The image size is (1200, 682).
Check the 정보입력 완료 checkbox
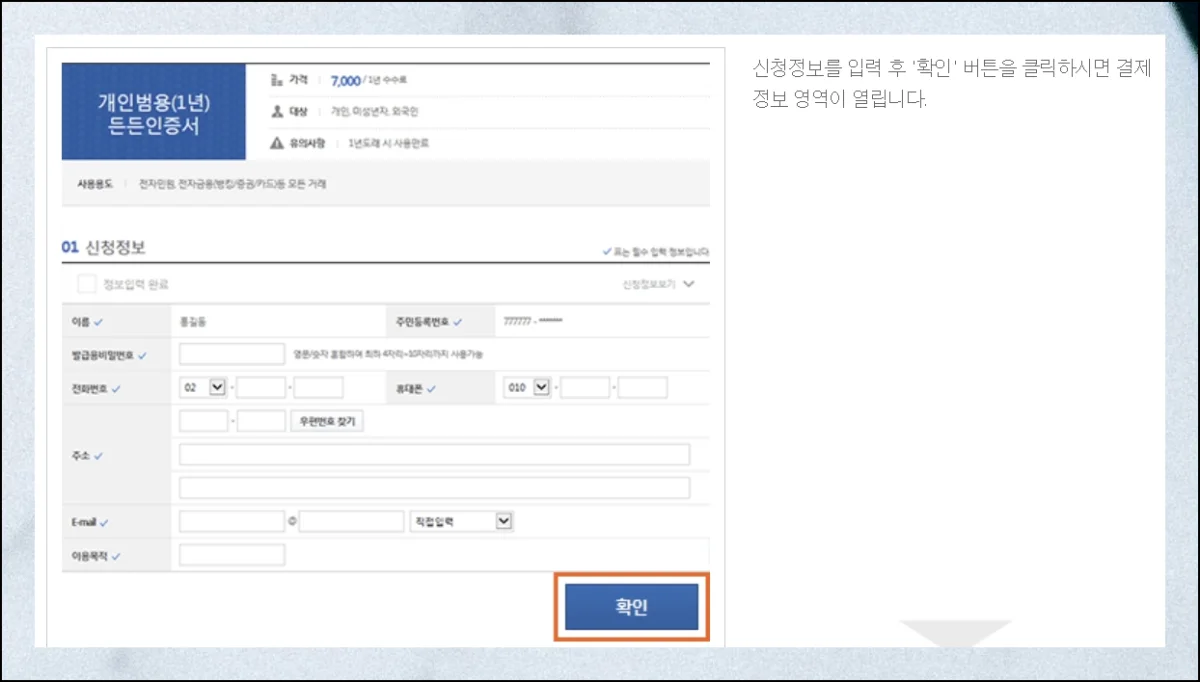pyautogui.click(x=87, y=284)
